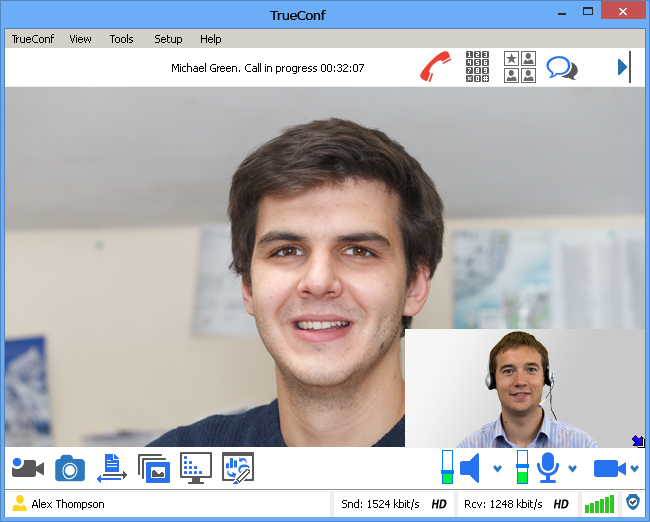Mute the speaker output
The height and width of the screenshot is (522, 650).
pos(470,468)
